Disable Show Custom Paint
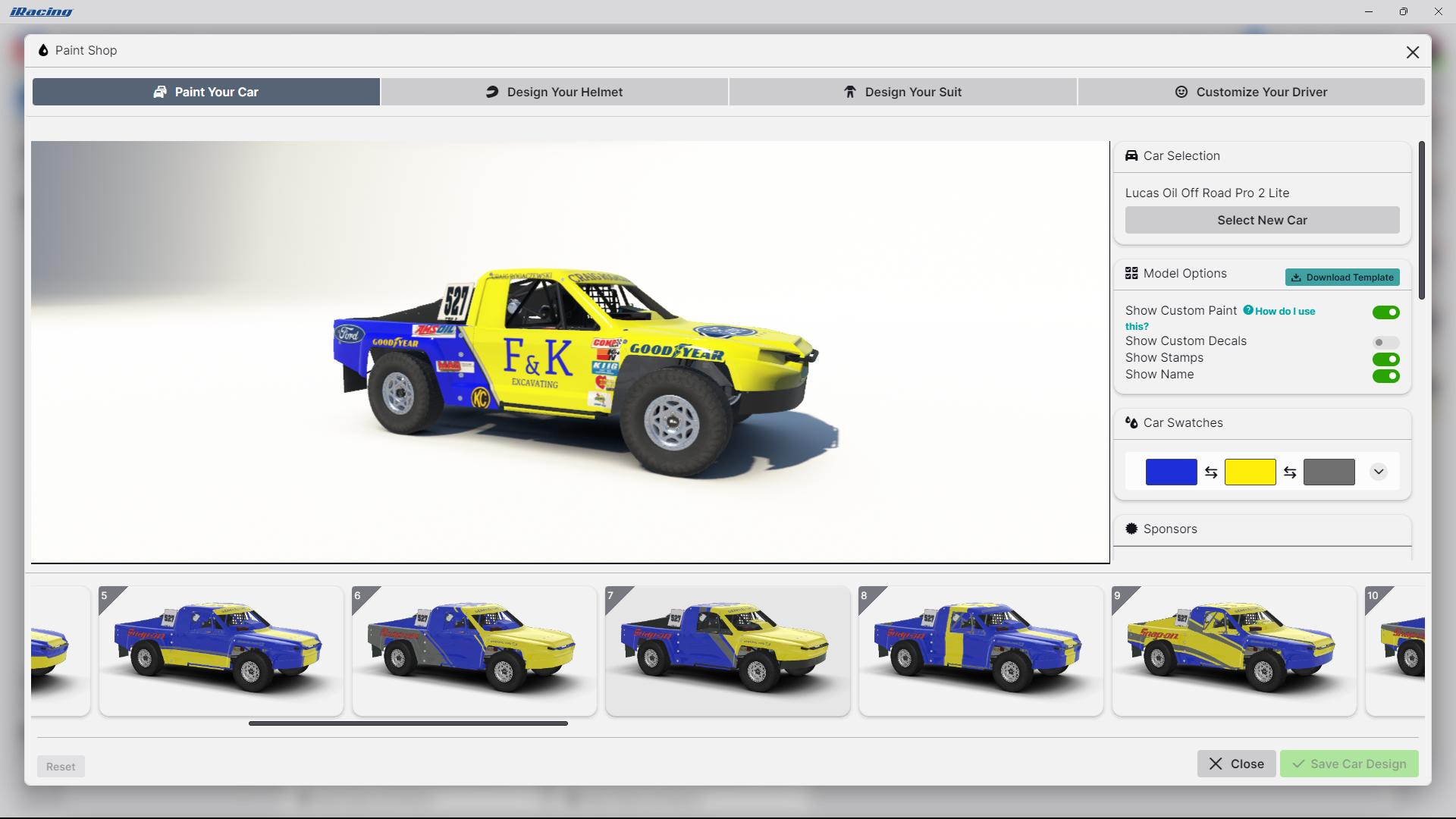The image size is (1456, 819). (x=1386, y=312)
